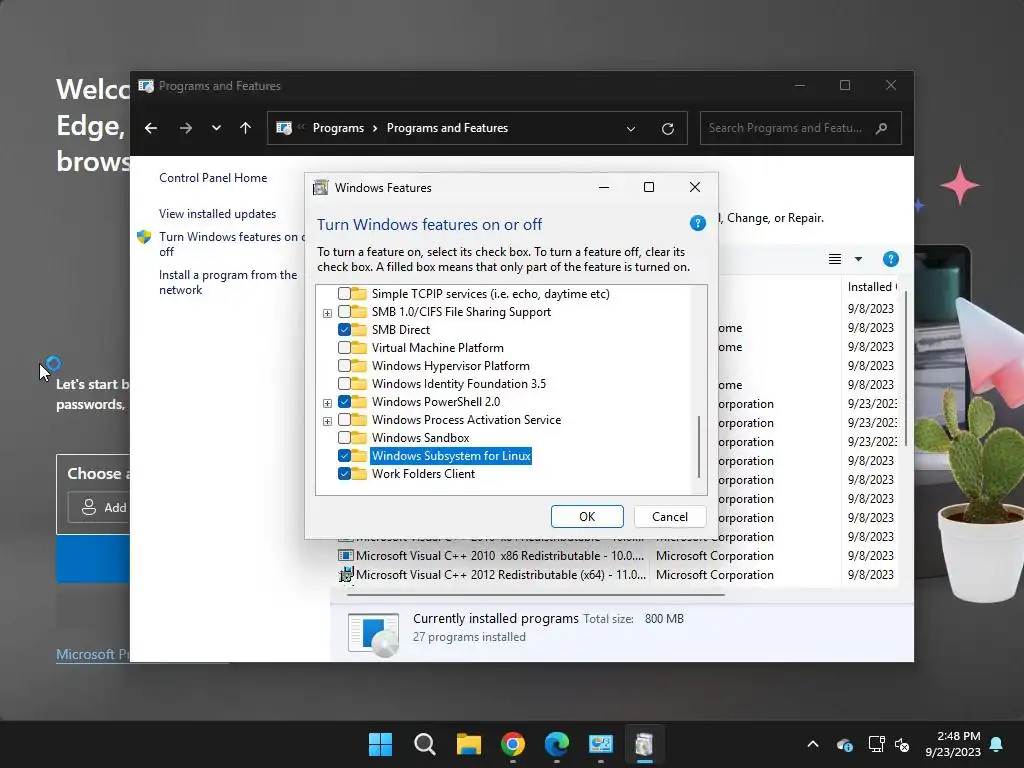Go back in Programs and Features window
Screen dimensions: 1024x768
(151, 128)
